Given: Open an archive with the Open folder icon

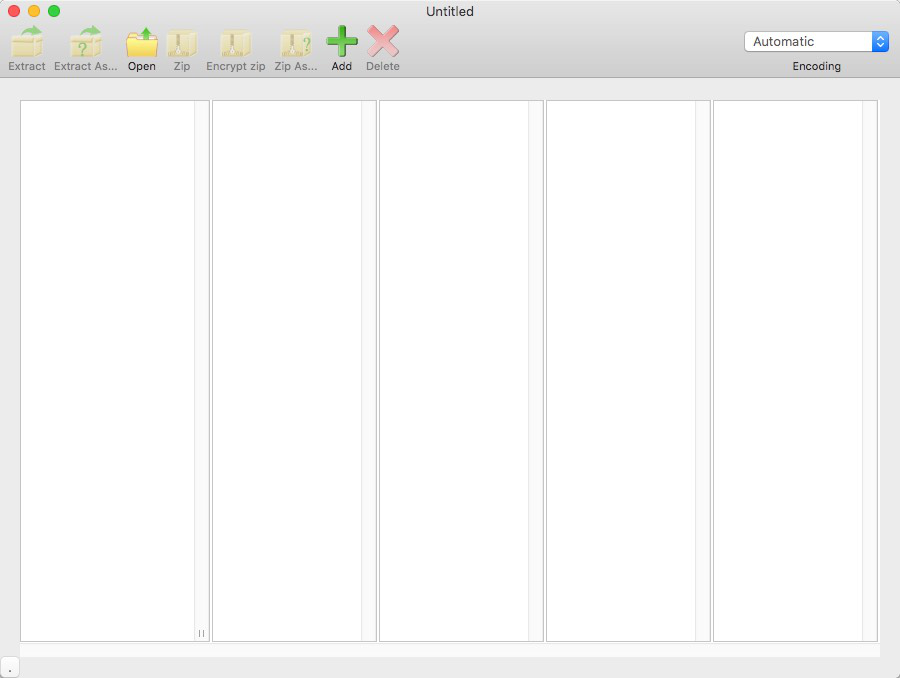Looking at the screenshot, I should [x=142, y=42].
